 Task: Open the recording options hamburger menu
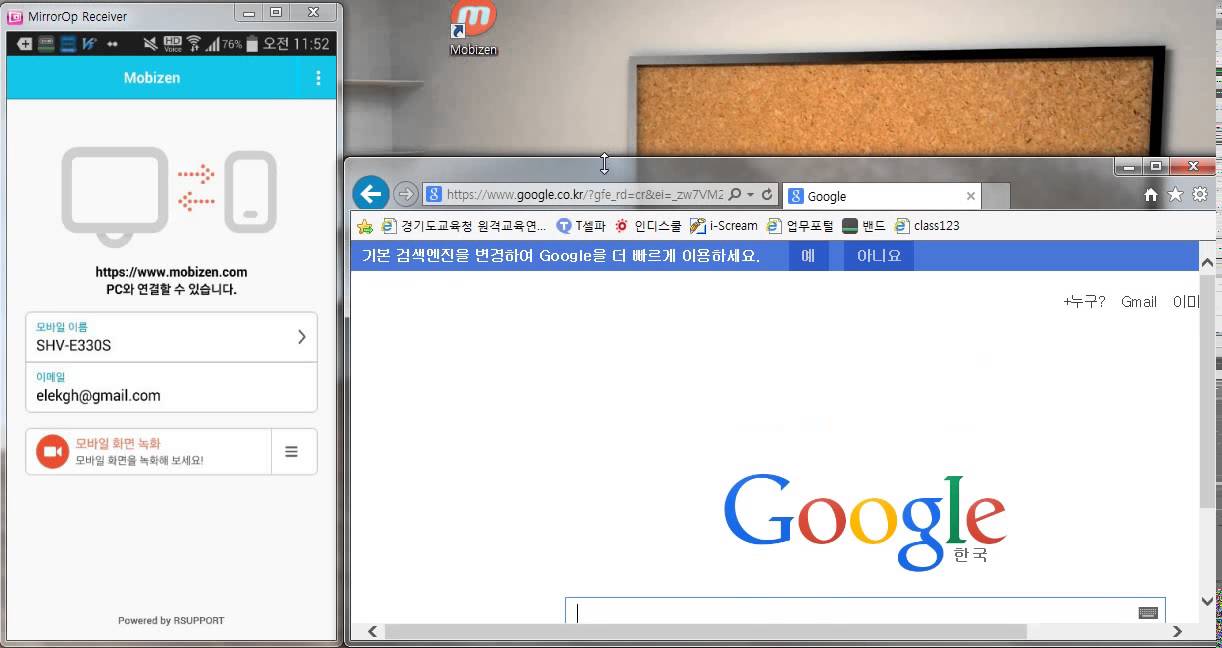292,452
